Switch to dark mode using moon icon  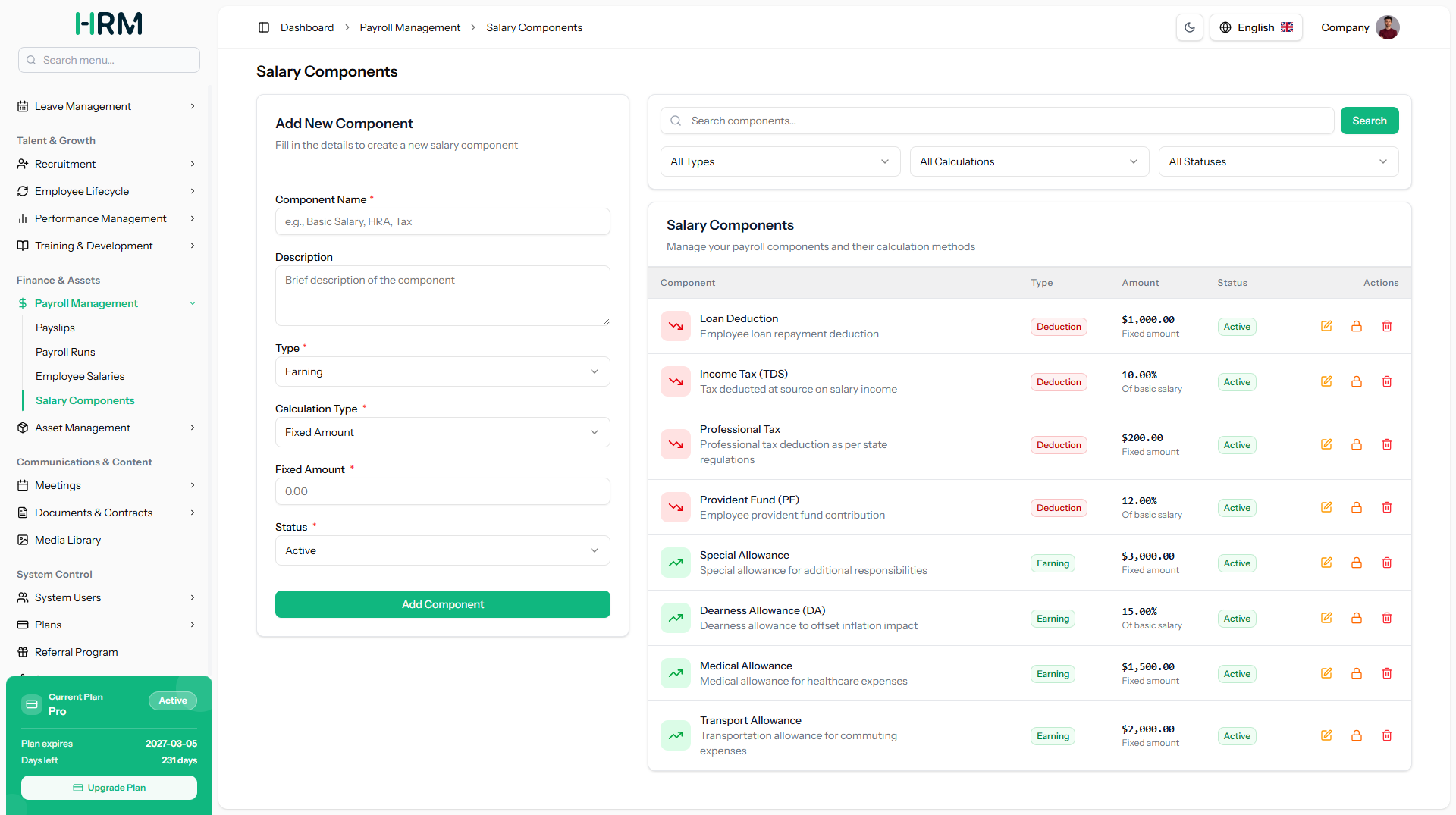[1190, 27]
